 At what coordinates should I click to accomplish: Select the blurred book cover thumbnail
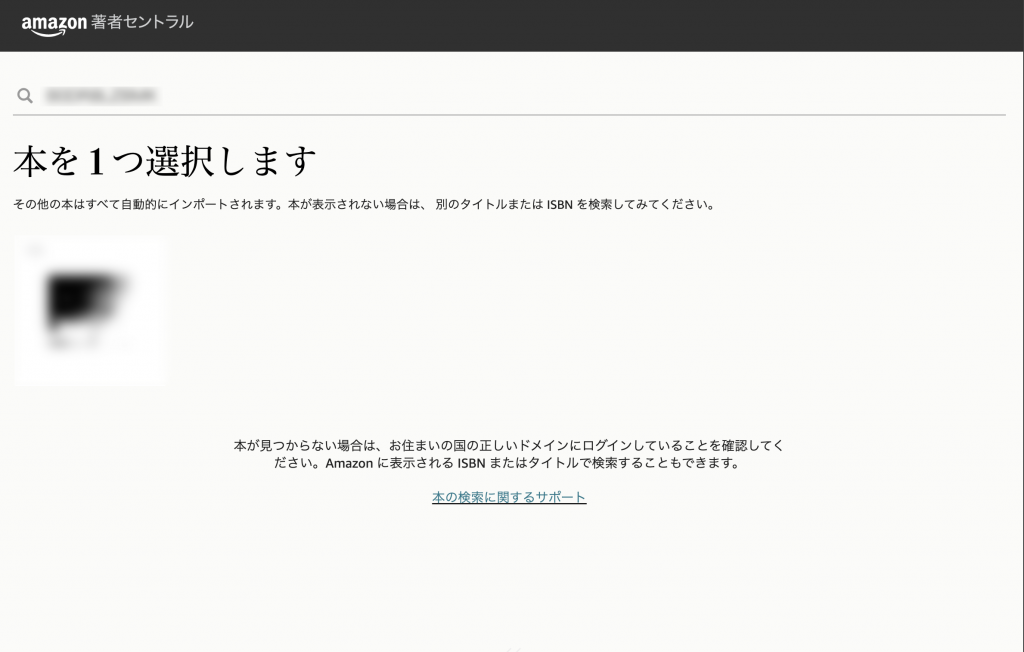point(89,310)
